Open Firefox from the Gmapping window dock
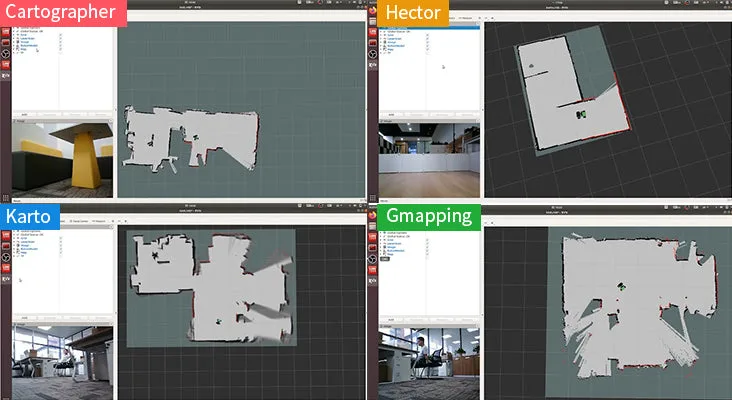732x400 pixels. click(372, 215)
